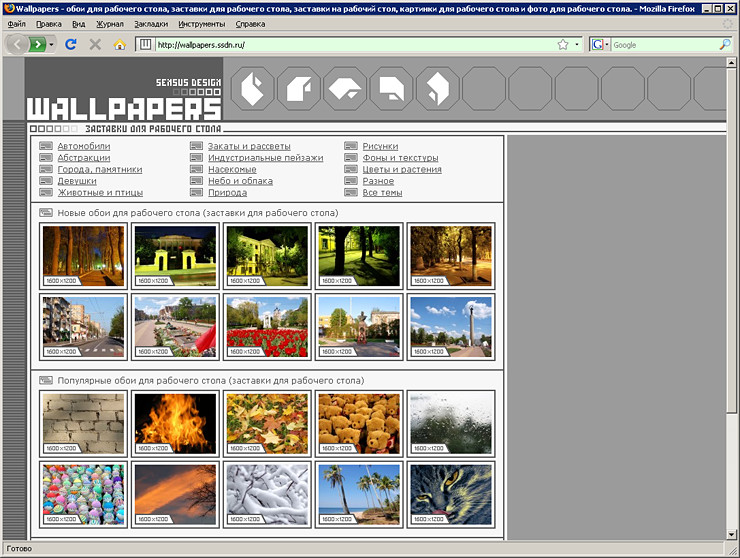
Task: Go to the Home page icon
Action: tap(120, 45)
